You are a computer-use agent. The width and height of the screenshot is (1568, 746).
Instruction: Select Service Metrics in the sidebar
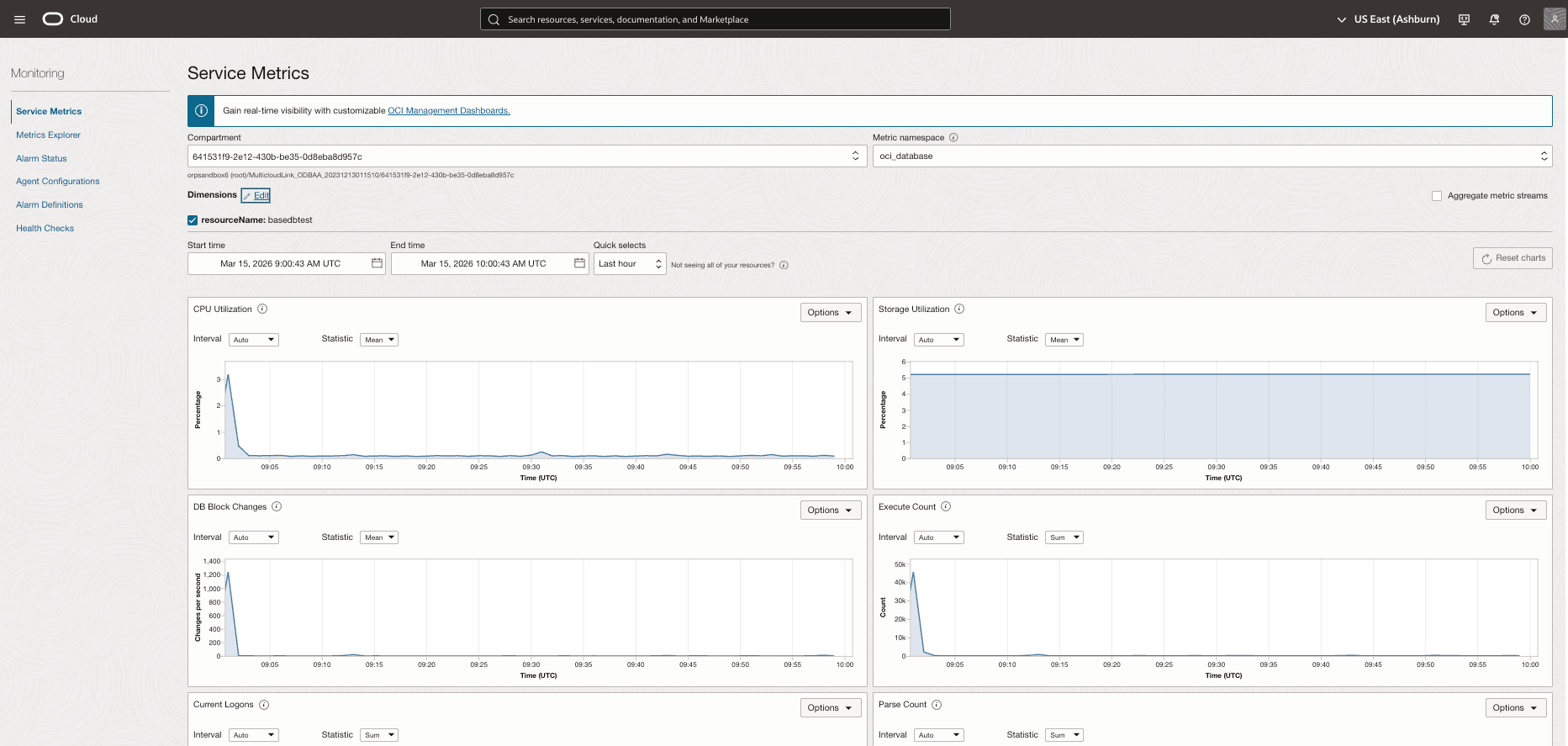click(x=49, y=111)
